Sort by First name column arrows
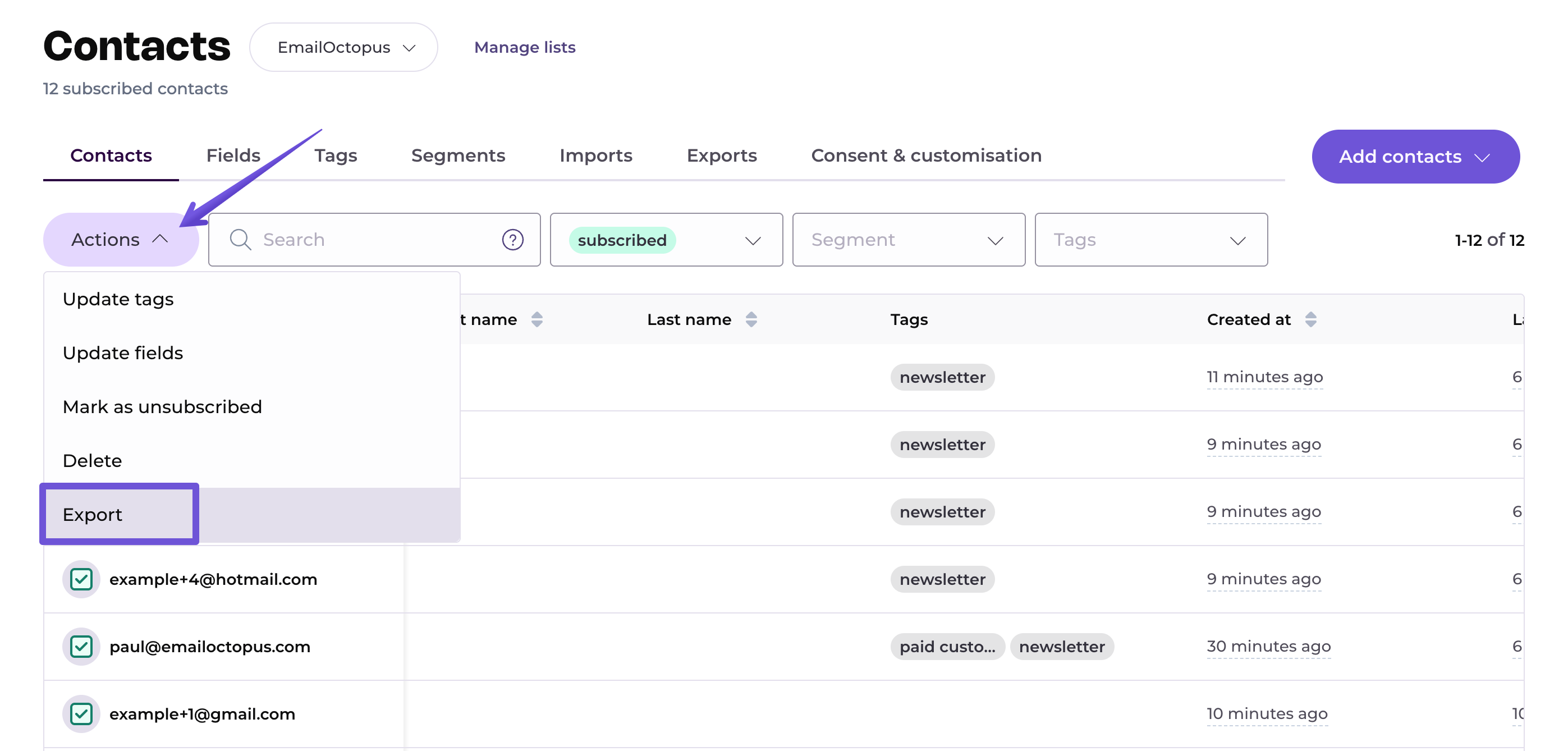Viewport: 1568px width, 751px height. (x=537, y=319)
